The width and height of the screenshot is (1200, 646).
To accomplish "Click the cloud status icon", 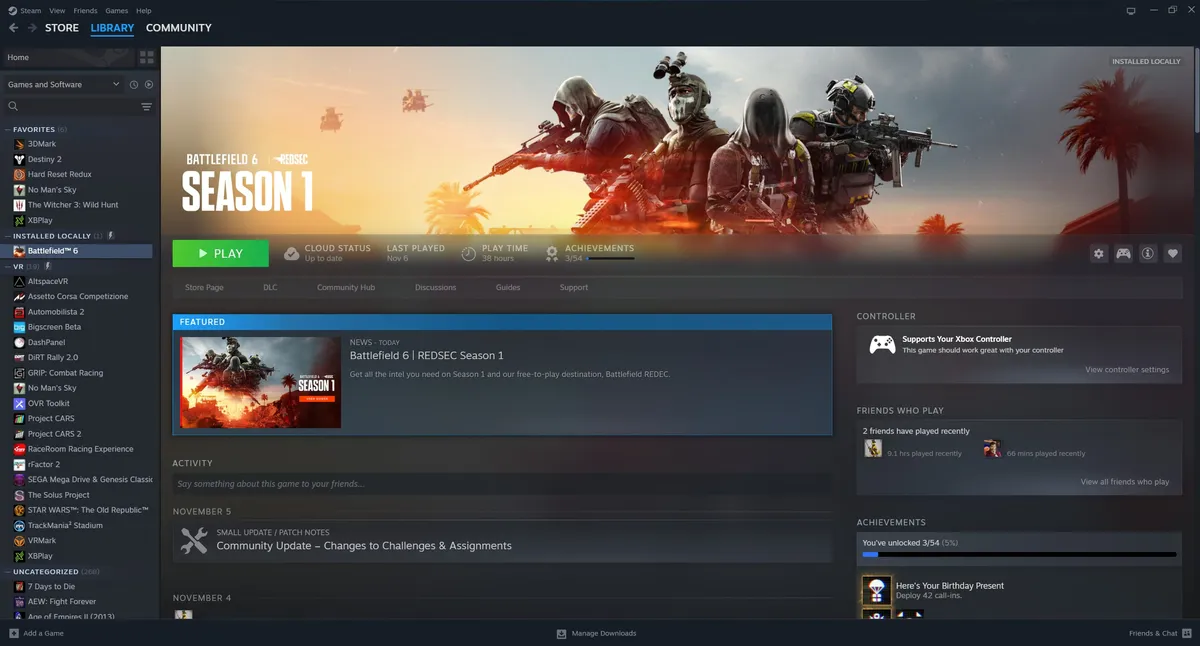I will (291, 253).
